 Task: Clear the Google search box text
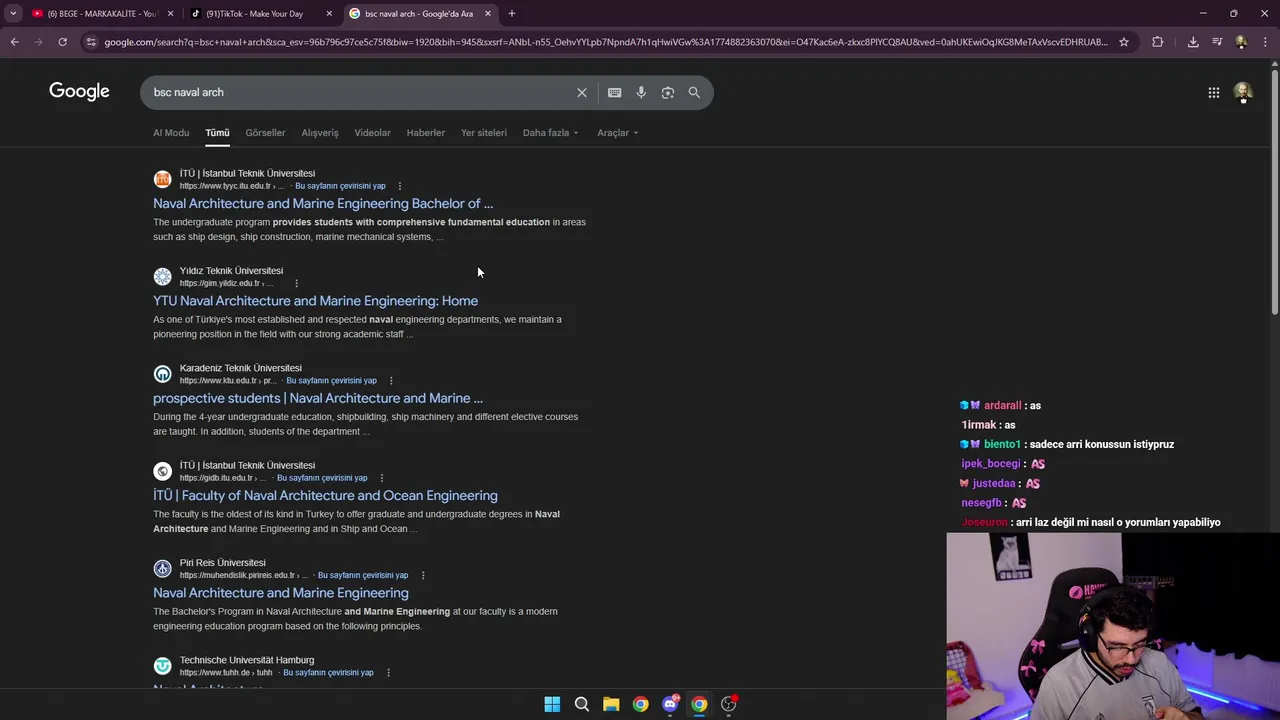[x=582, y=92]
